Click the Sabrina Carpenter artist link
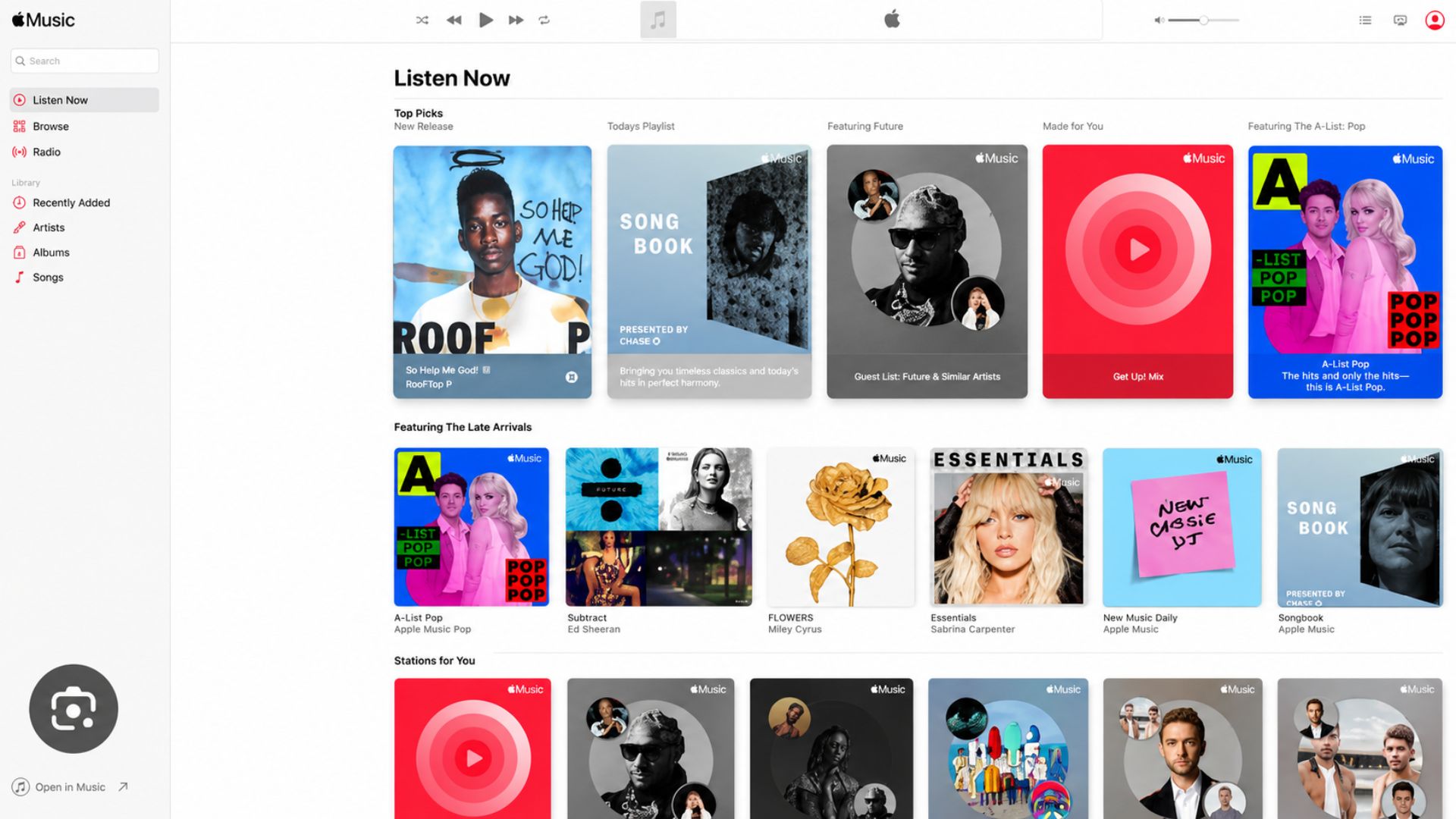Screen dimensions: 1456x819 [972, 629]
